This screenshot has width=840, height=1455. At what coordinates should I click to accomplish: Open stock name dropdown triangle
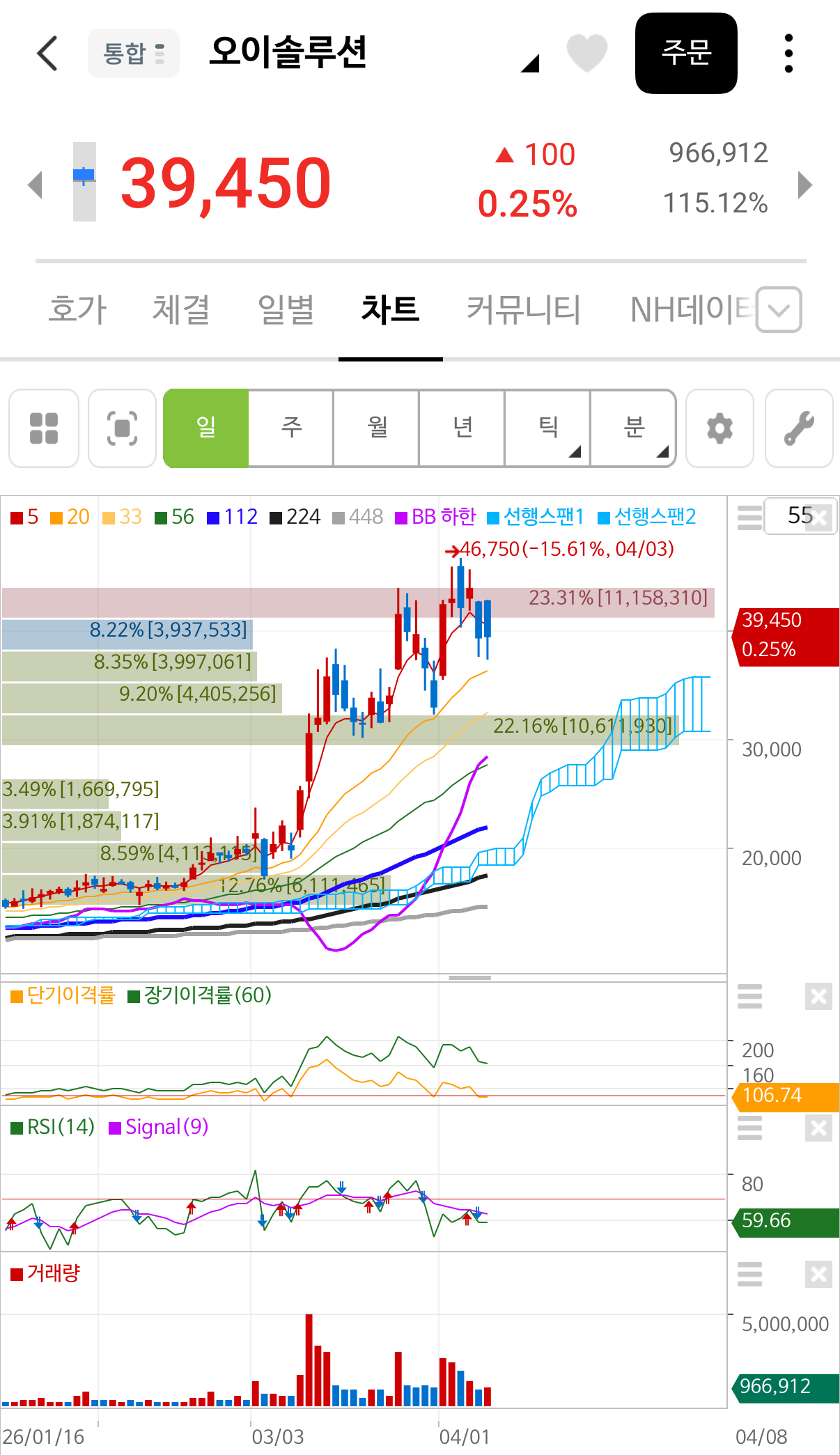click(x=530, y=63)
